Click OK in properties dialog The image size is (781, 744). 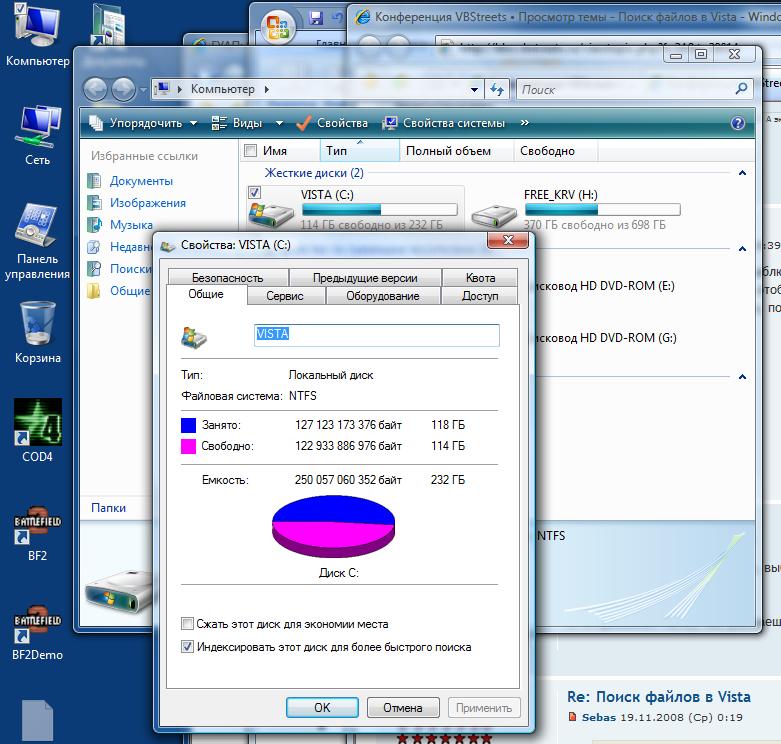322,707
